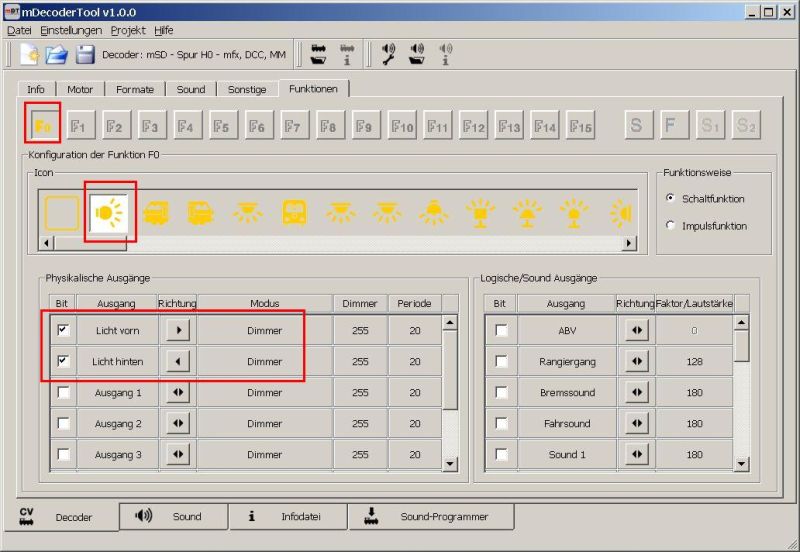Select the F5 function button
This screenshot has width=800, height=552.
click(221, 126)
